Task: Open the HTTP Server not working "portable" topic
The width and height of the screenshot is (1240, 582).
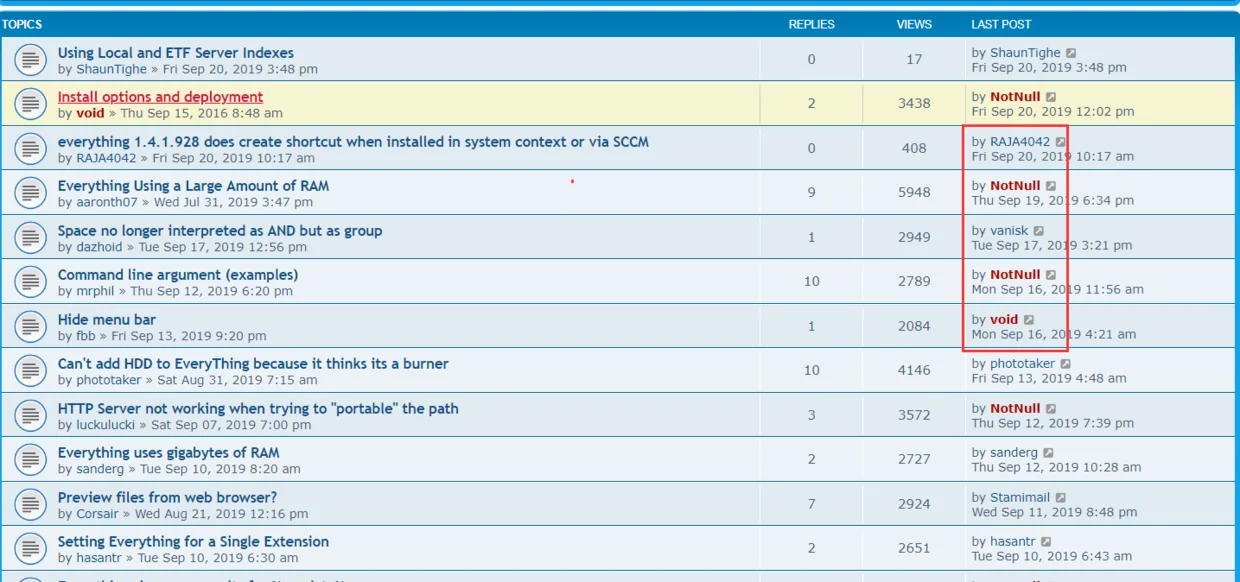Action: coord(258,408)
